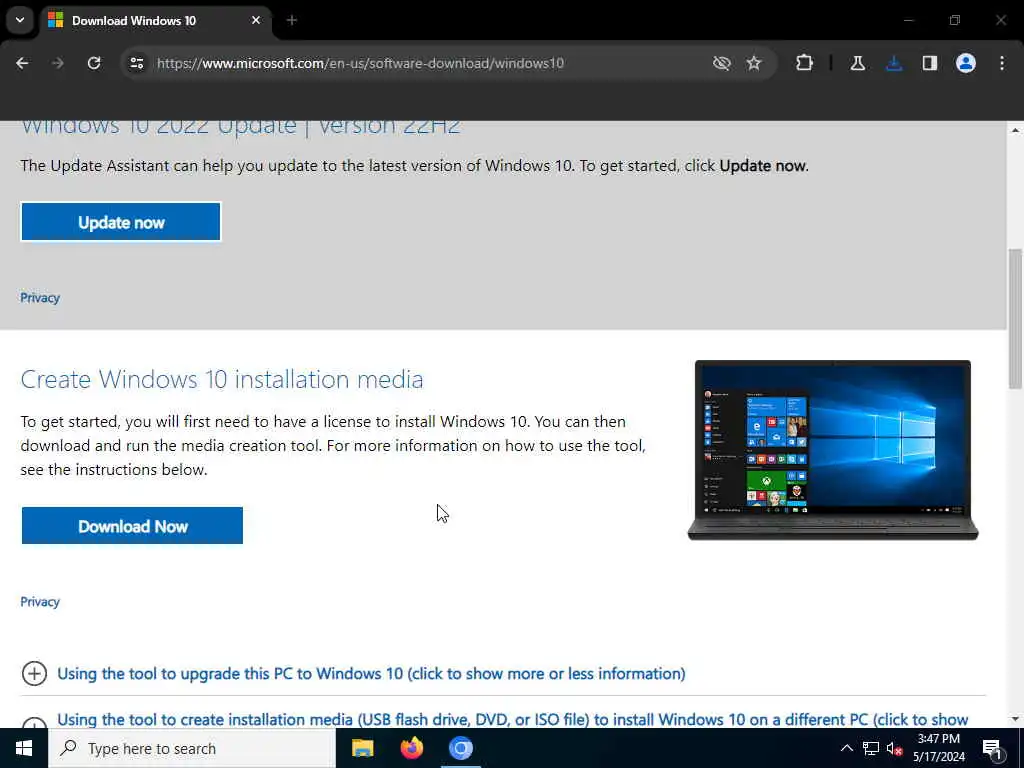Image resolution: width=1024 pixels, height=768 pixels.
Task: Click the 'Create Windows 10 installation media' heading
Action: [x=221, y=379]
